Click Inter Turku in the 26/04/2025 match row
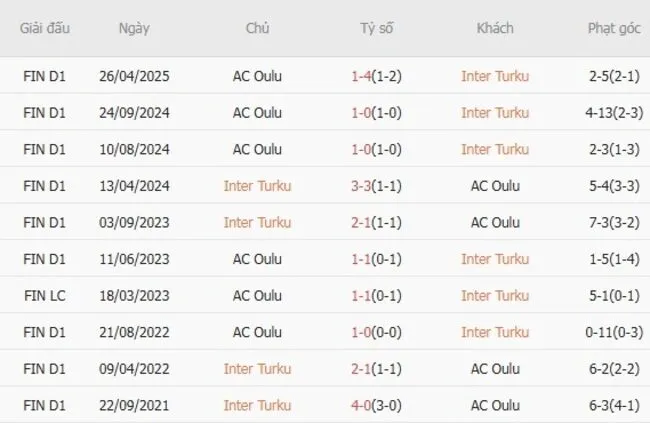 point(495,76)
